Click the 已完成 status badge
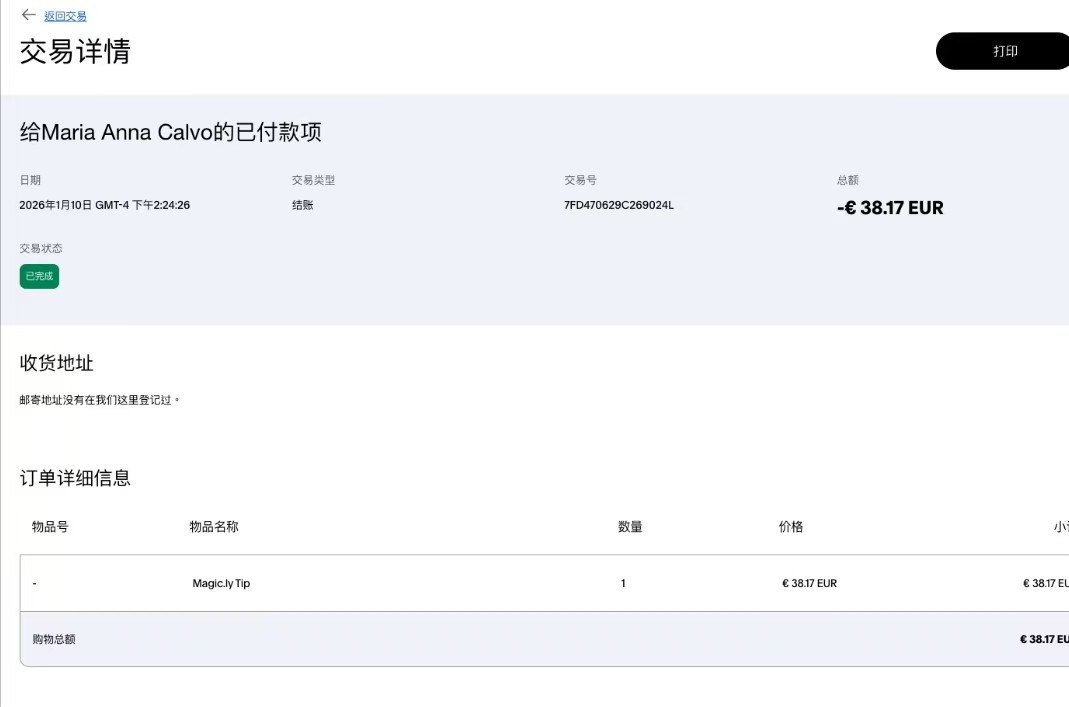Image resolution: width=1069 pixels, height=707 pixels. pyautogui.click(x=39, y=276)
